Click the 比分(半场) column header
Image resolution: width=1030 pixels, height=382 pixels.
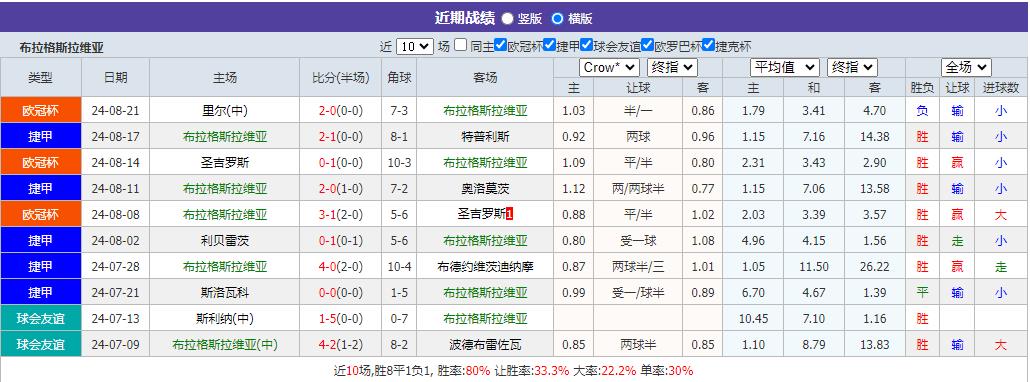pos(340,77)
